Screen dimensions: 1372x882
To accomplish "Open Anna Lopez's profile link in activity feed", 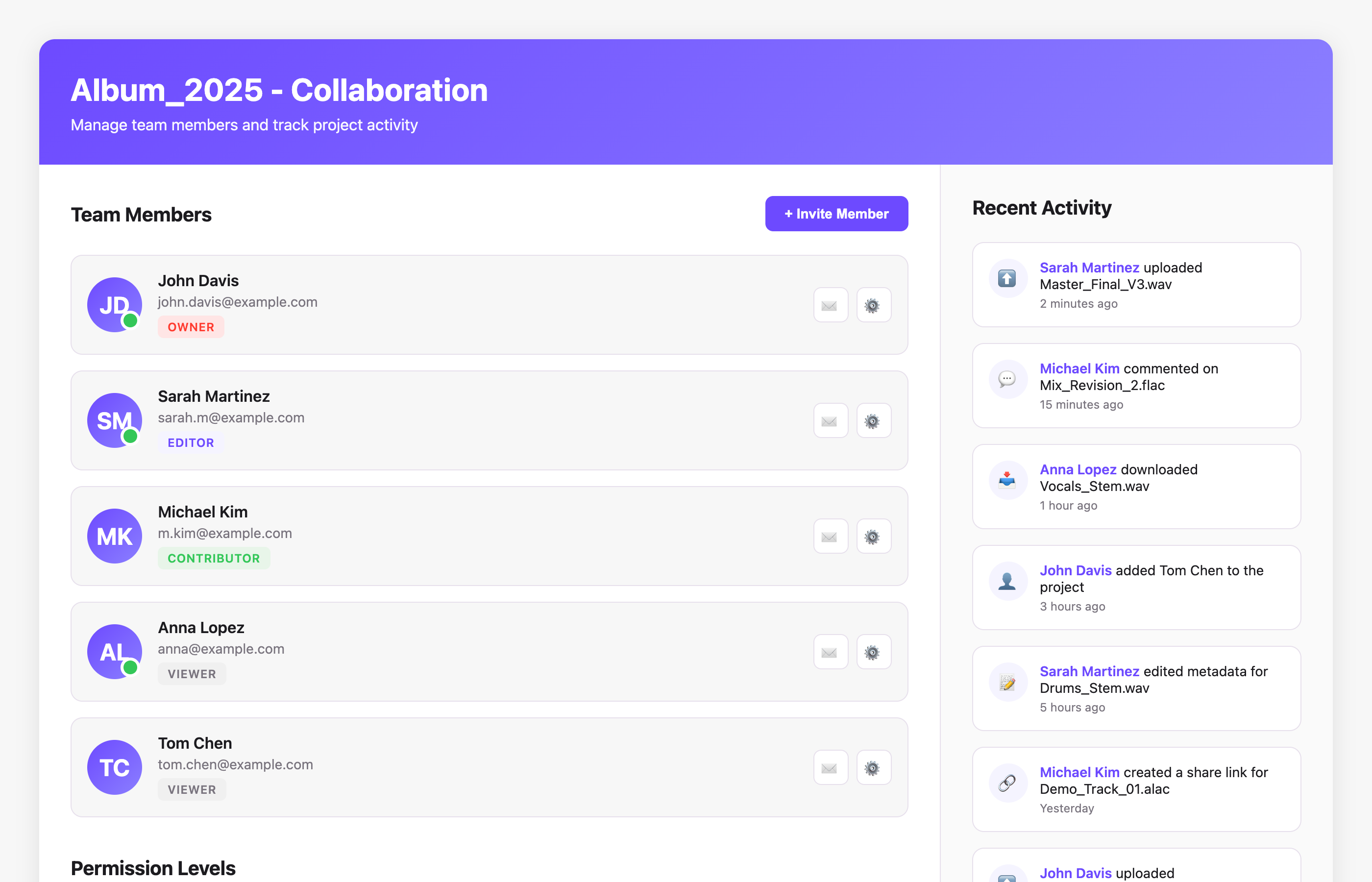I will pyautogui.click(x=1078, y=469).
